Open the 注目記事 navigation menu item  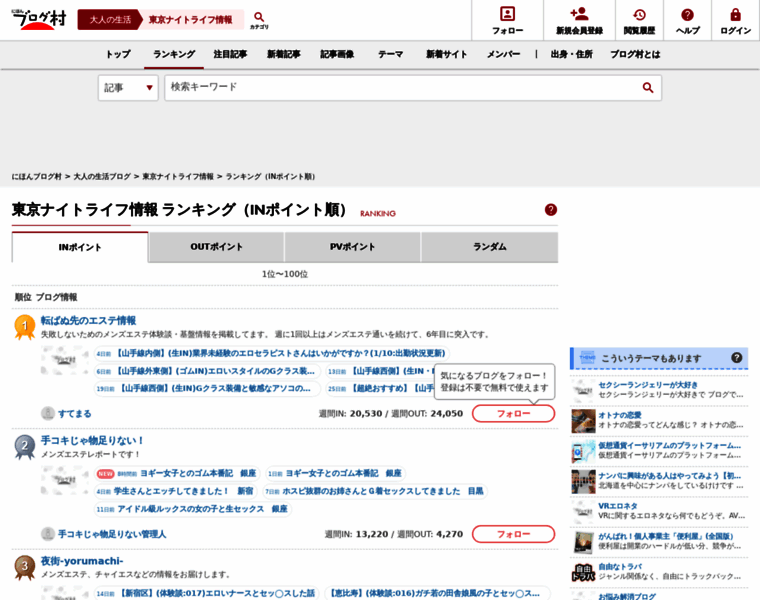tap(230, 54)
